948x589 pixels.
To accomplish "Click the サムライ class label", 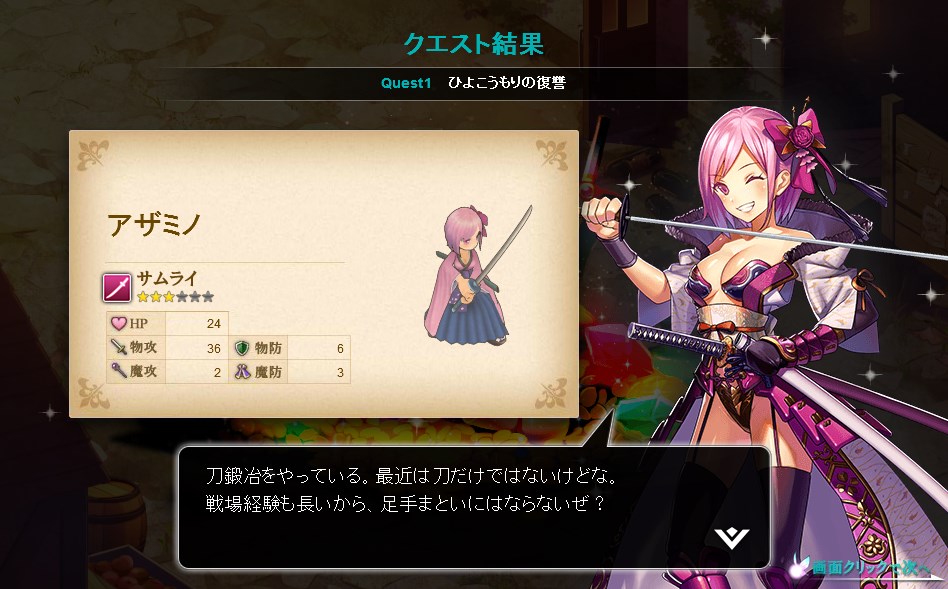I will tap(167, 278).
